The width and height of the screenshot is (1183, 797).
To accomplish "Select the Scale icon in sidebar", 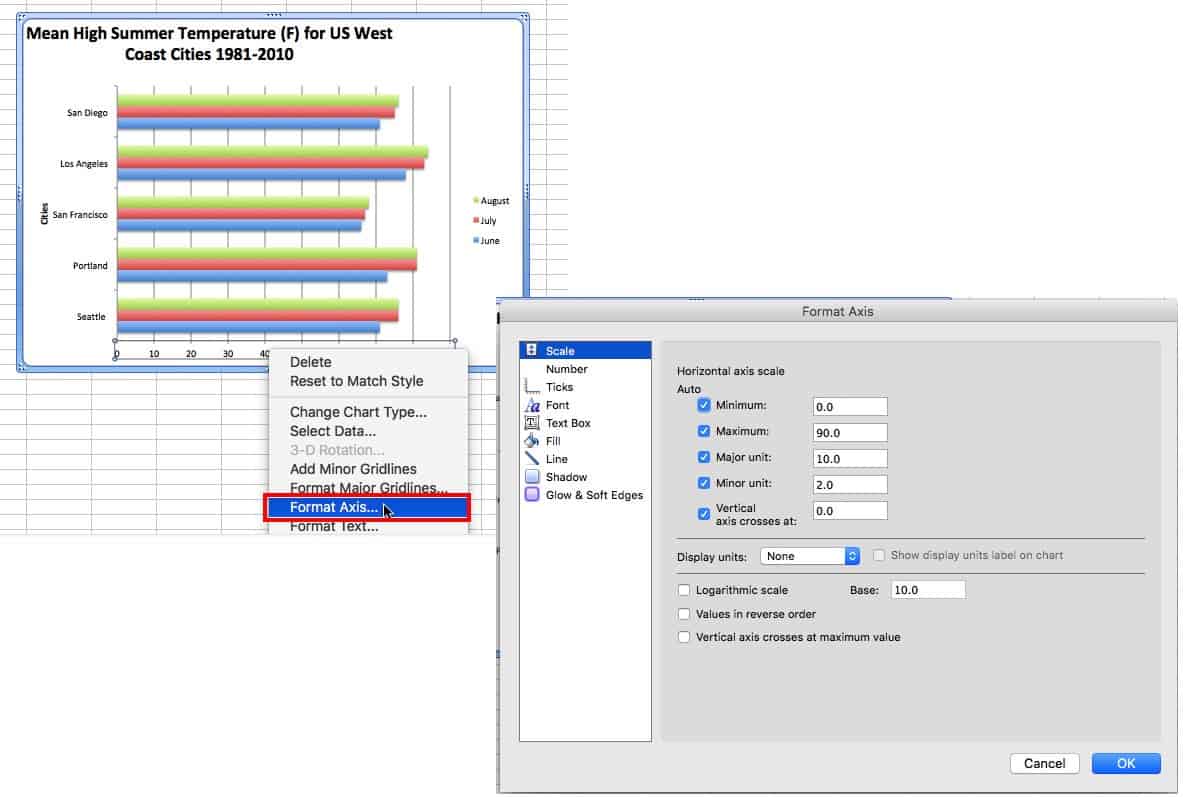I will point(531,351).
